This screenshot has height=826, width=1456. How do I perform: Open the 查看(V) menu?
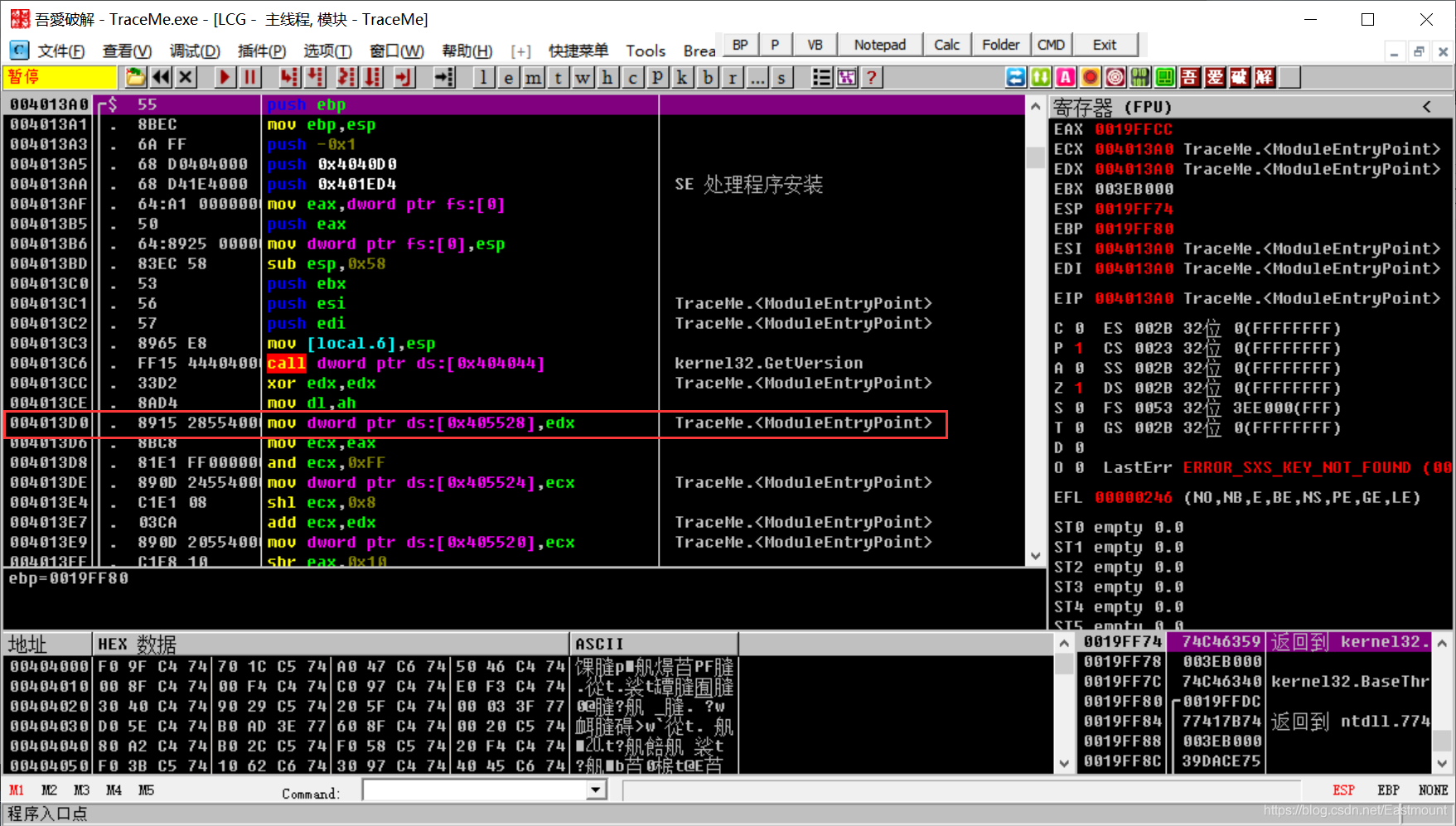tap(127, 51)
